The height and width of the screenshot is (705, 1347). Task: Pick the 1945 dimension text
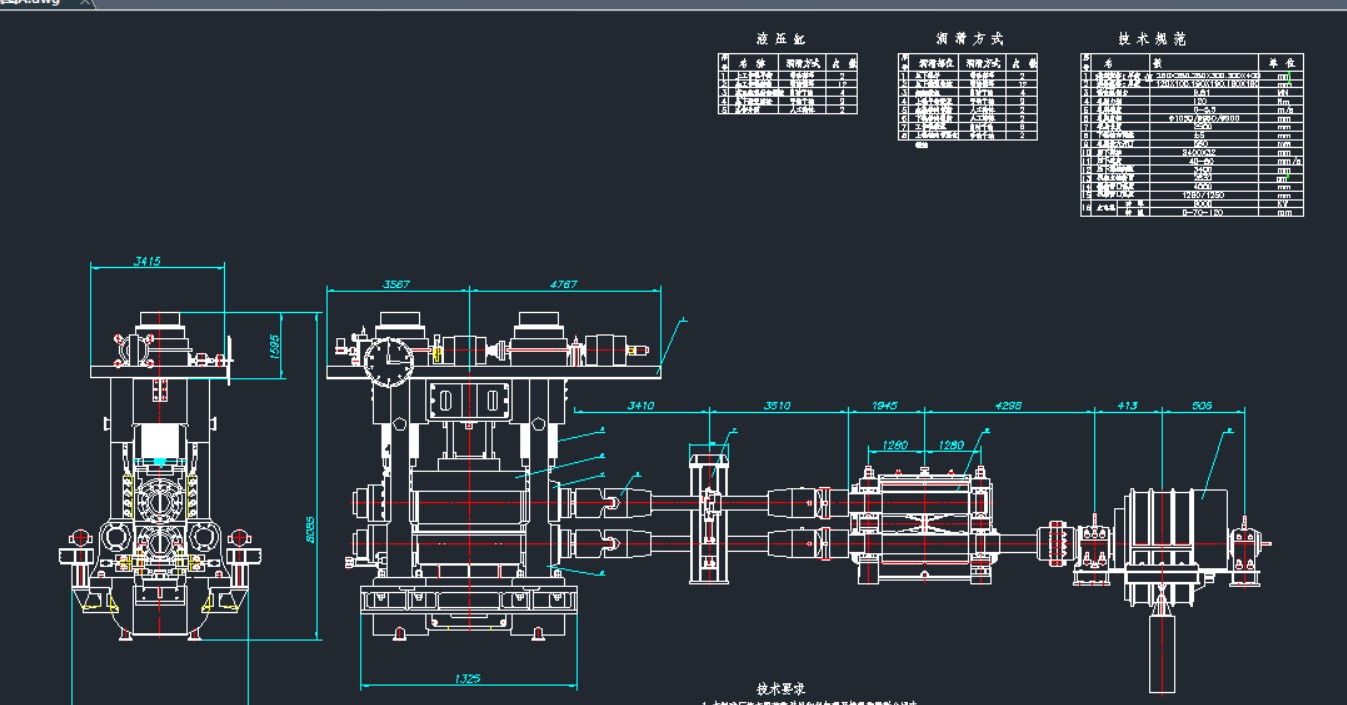pyautogui.click(x=885, y=406)
